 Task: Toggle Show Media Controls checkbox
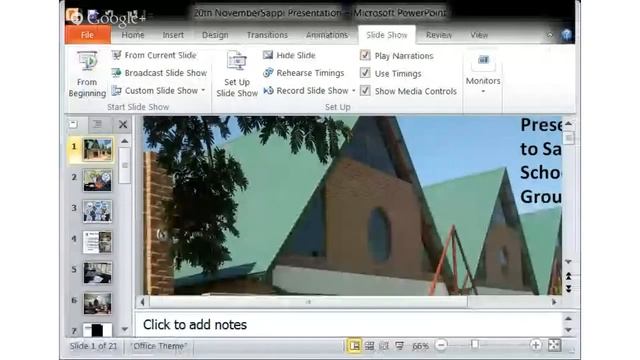tap(365, 91)
